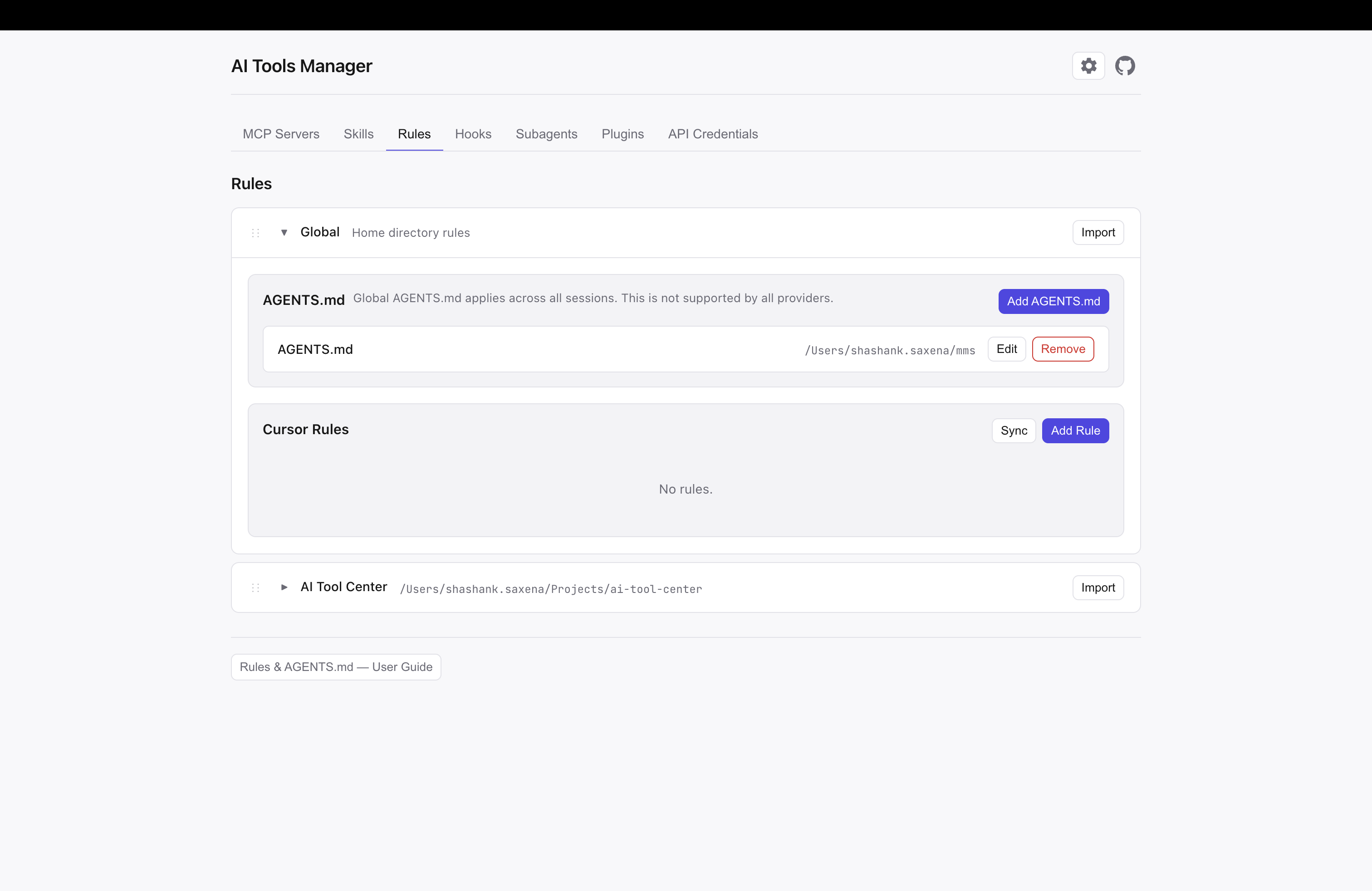Screen dimensions: 1372x891
Task: Add a new Cursor rule
Action: pyautogui.click(x=1075, y=431)
